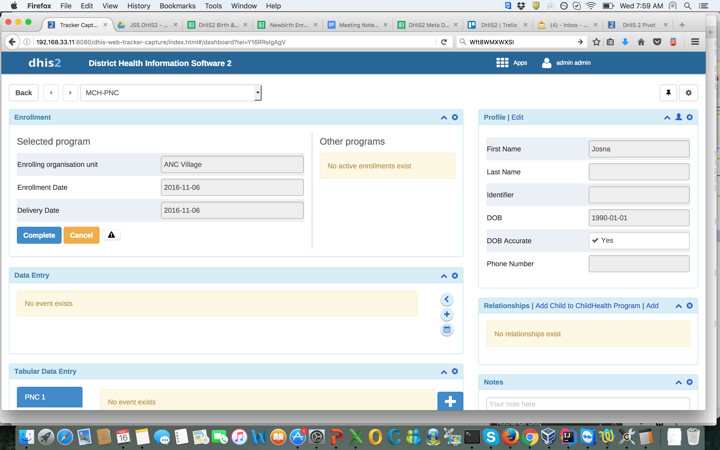Click the person icon in the Profile header

[678, 117]
